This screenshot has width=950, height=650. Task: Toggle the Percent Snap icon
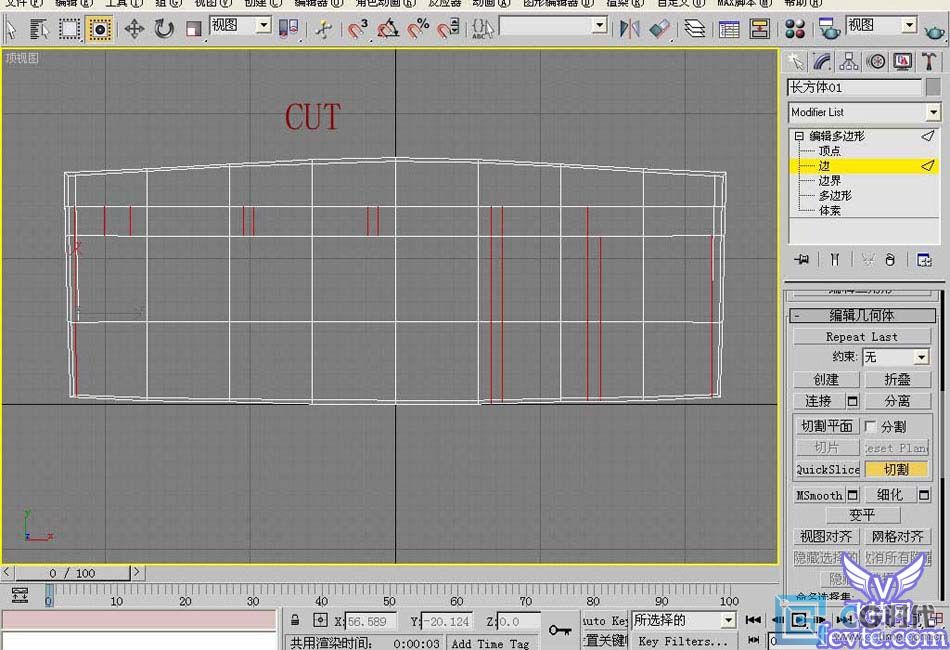click(418, 28)
